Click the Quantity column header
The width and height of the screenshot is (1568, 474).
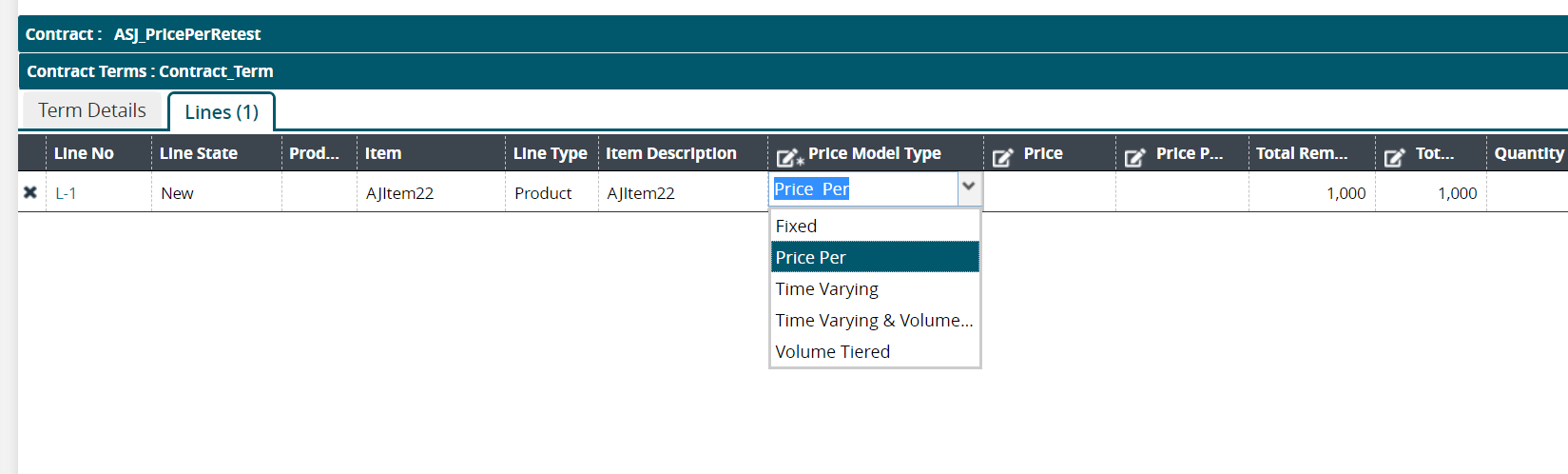pyautogui.click(x=1528, y=153)
